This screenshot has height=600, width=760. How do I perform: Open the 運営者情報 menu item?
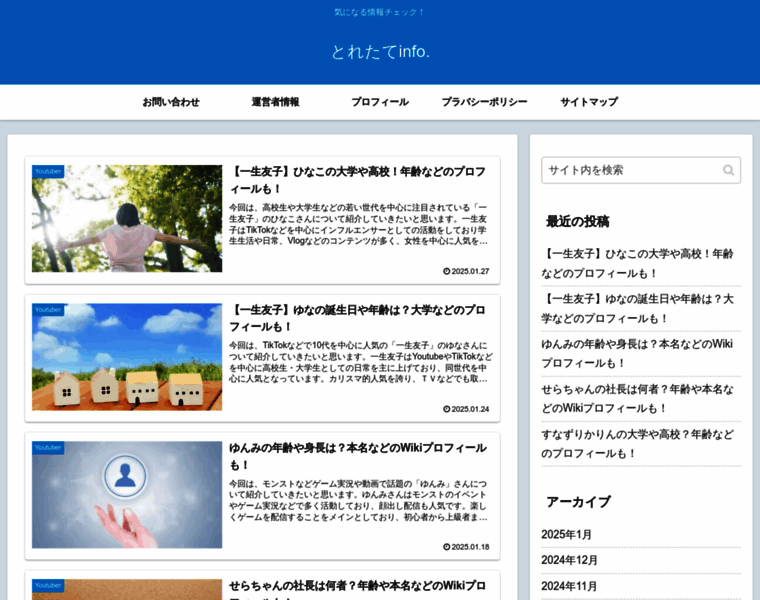pyautogui.click(x=275, y=102)
